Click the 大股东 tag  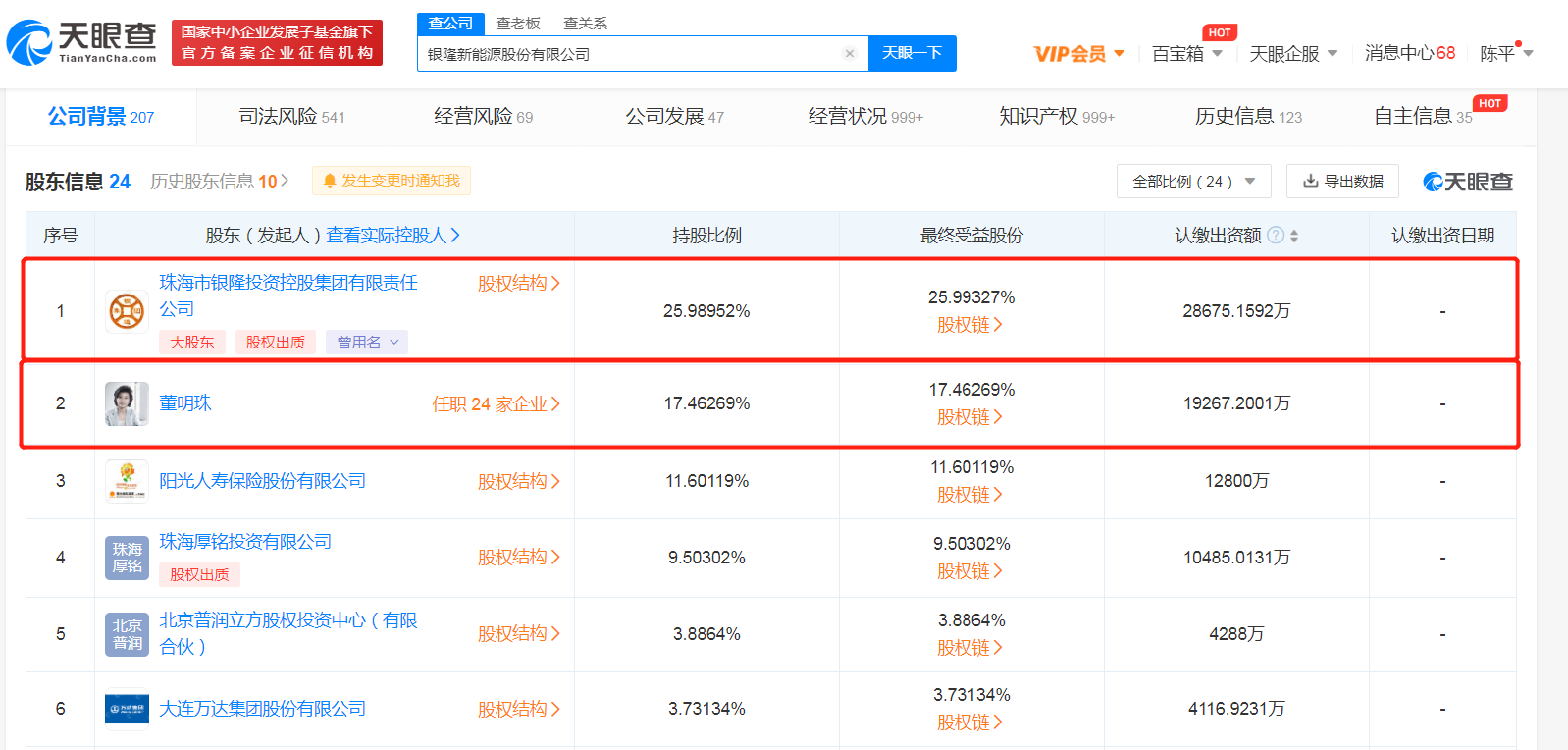pos(192,342)
